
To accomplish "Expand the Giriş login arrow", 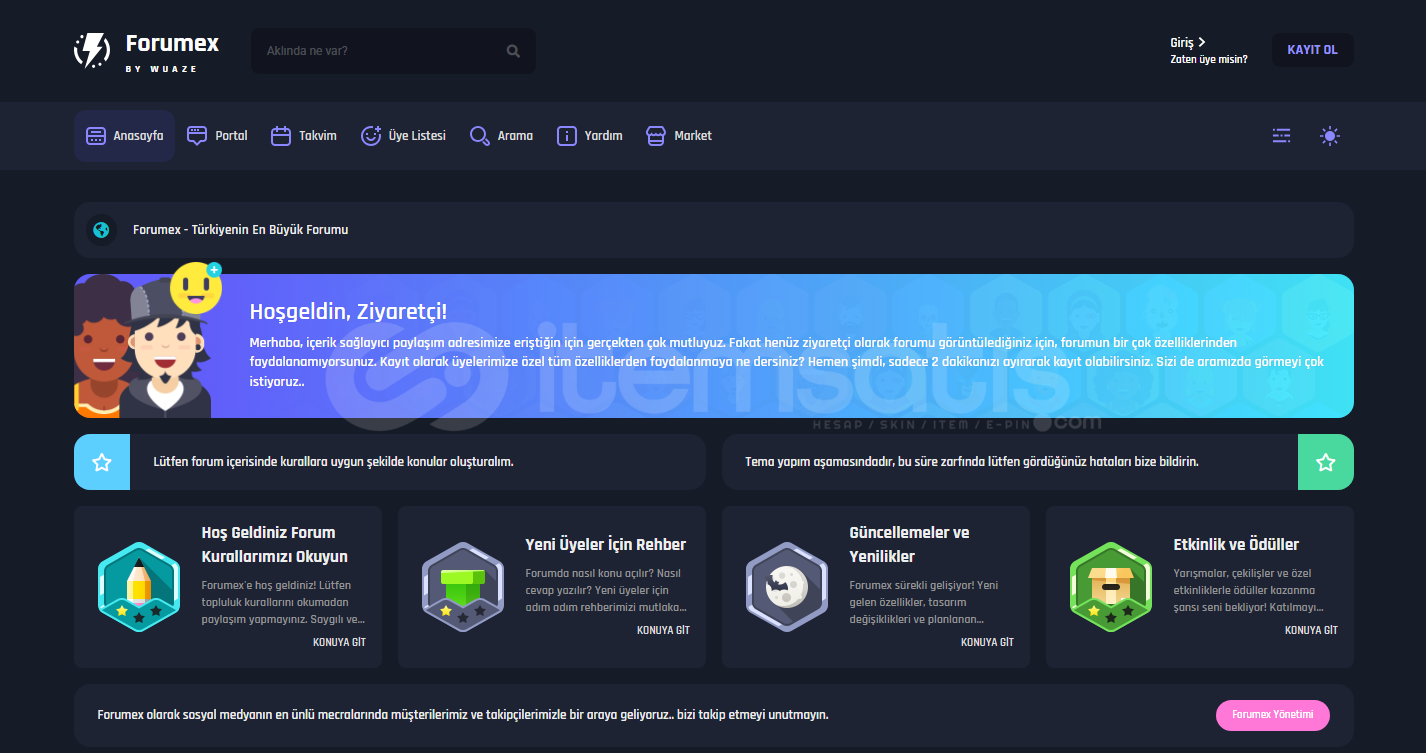I will (x=1201, y=42).
